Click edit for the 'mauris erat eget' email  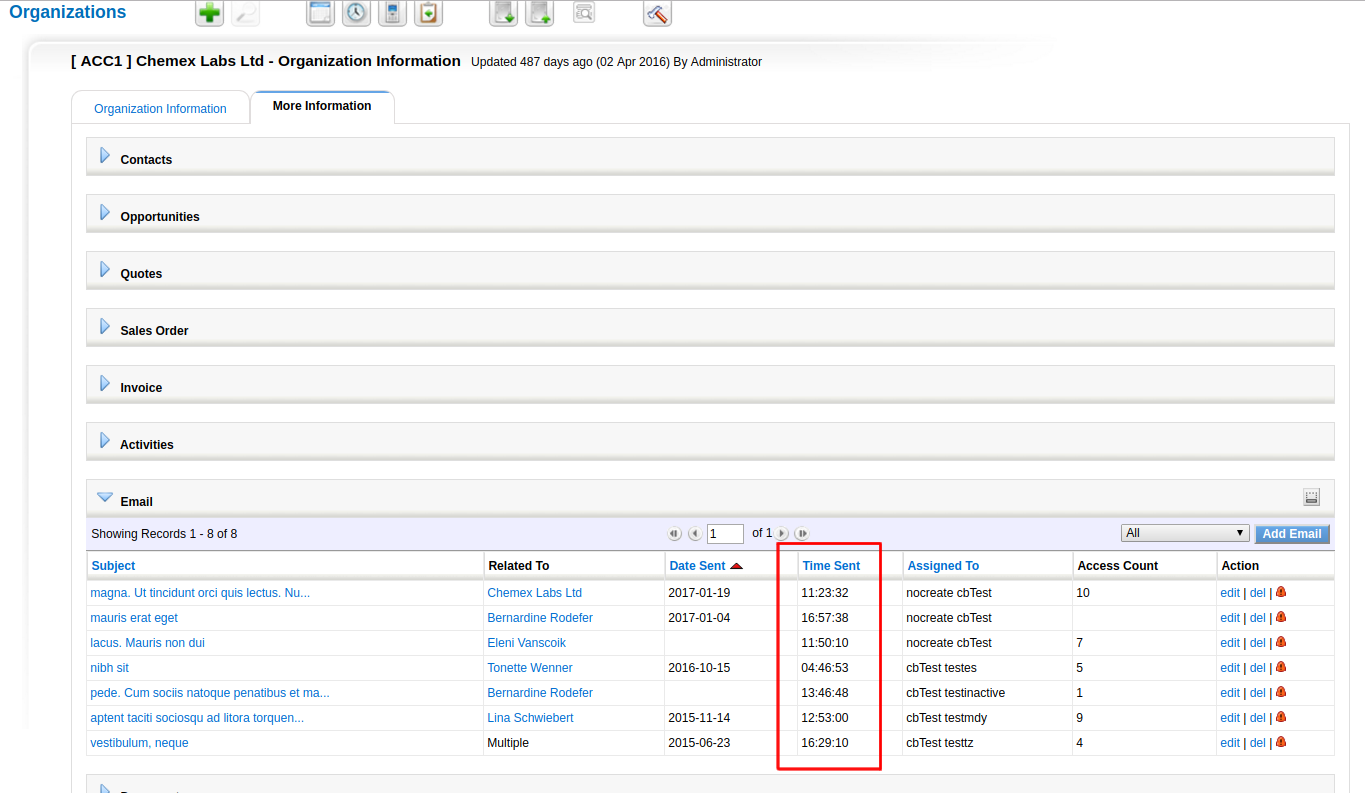1230,618
